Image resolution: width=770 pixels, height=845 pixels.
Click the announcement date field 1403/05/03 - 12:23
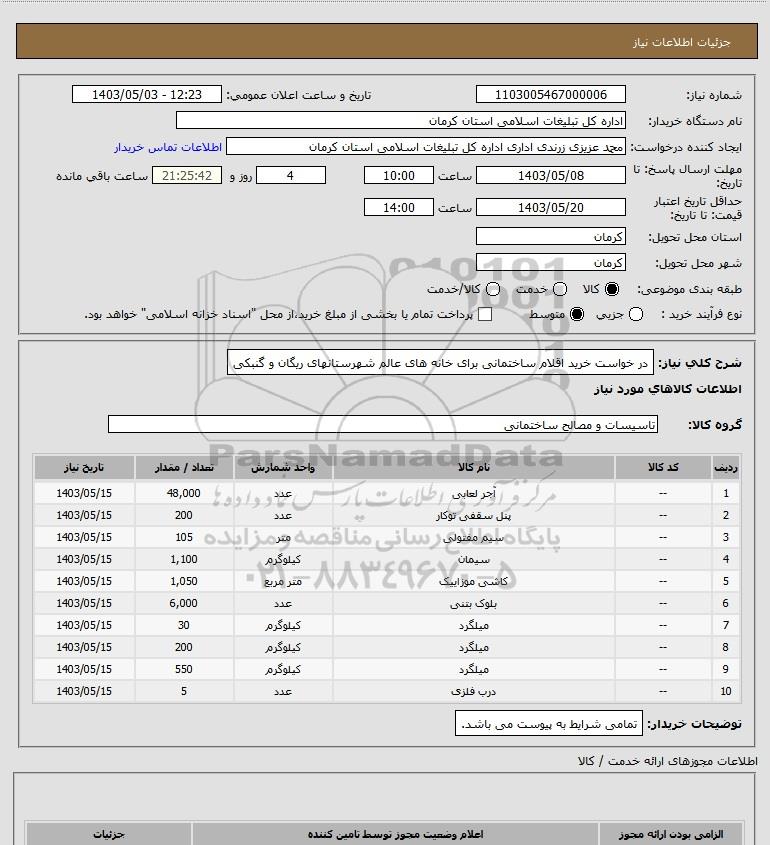tap(147, 94)
